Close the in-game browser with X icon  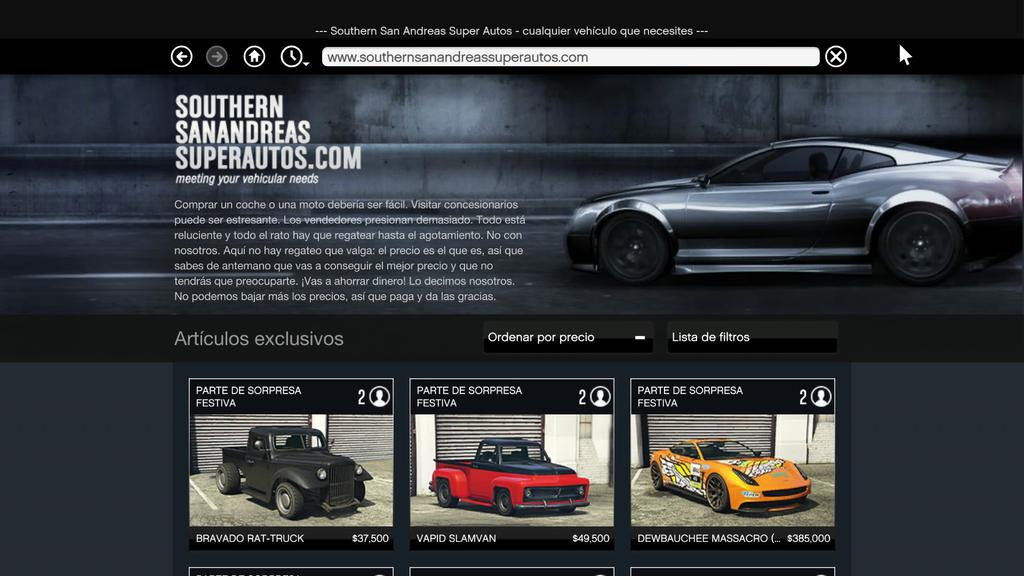pos(835,57)
